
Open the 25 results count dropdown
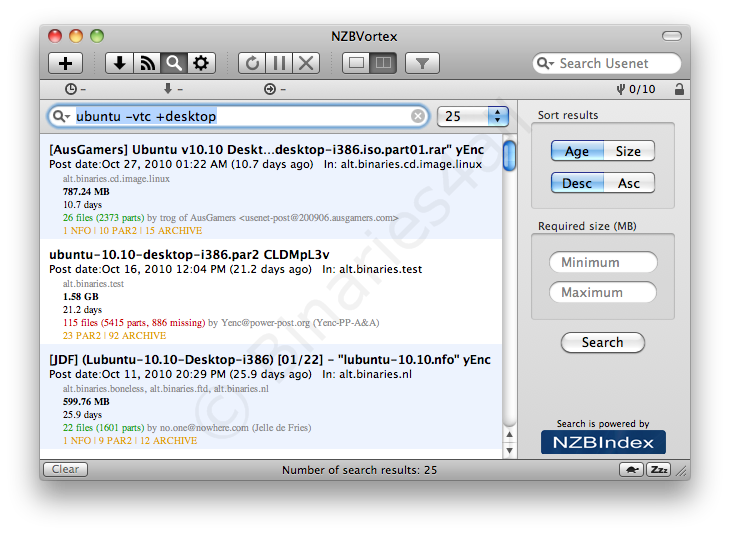[x=473, y=116]
